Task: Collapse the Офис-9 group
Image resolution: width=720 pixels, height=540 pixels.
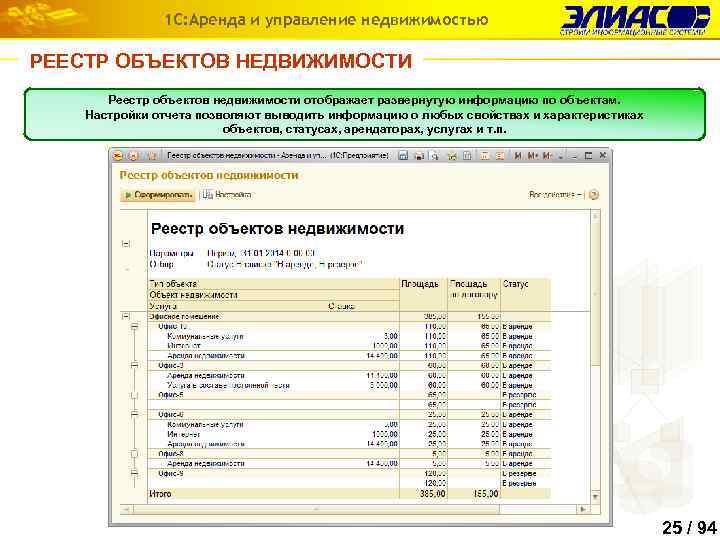Action: 135,473
